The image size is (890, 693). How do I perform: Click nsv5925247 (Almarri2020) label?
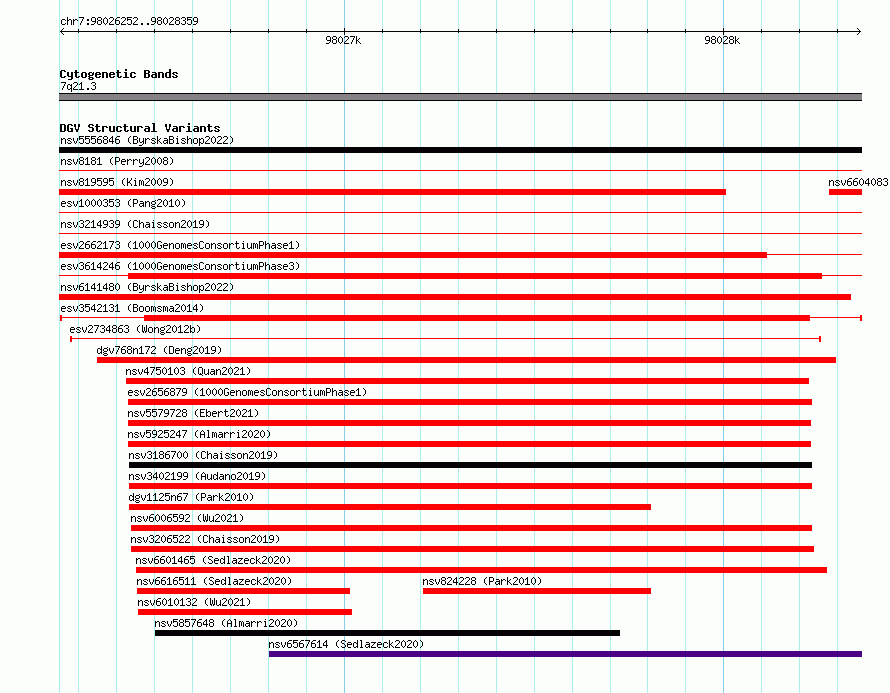(199, 434)
